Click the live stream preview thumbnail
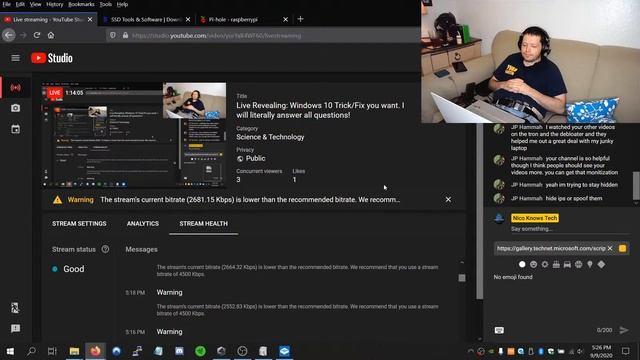 [134, 135]
